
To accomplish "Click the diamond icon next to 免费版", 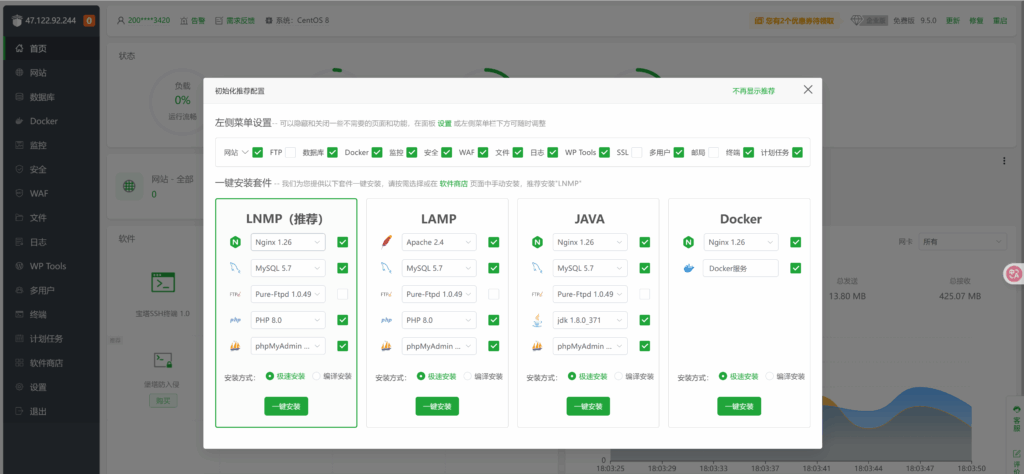I will coord(857,20).
